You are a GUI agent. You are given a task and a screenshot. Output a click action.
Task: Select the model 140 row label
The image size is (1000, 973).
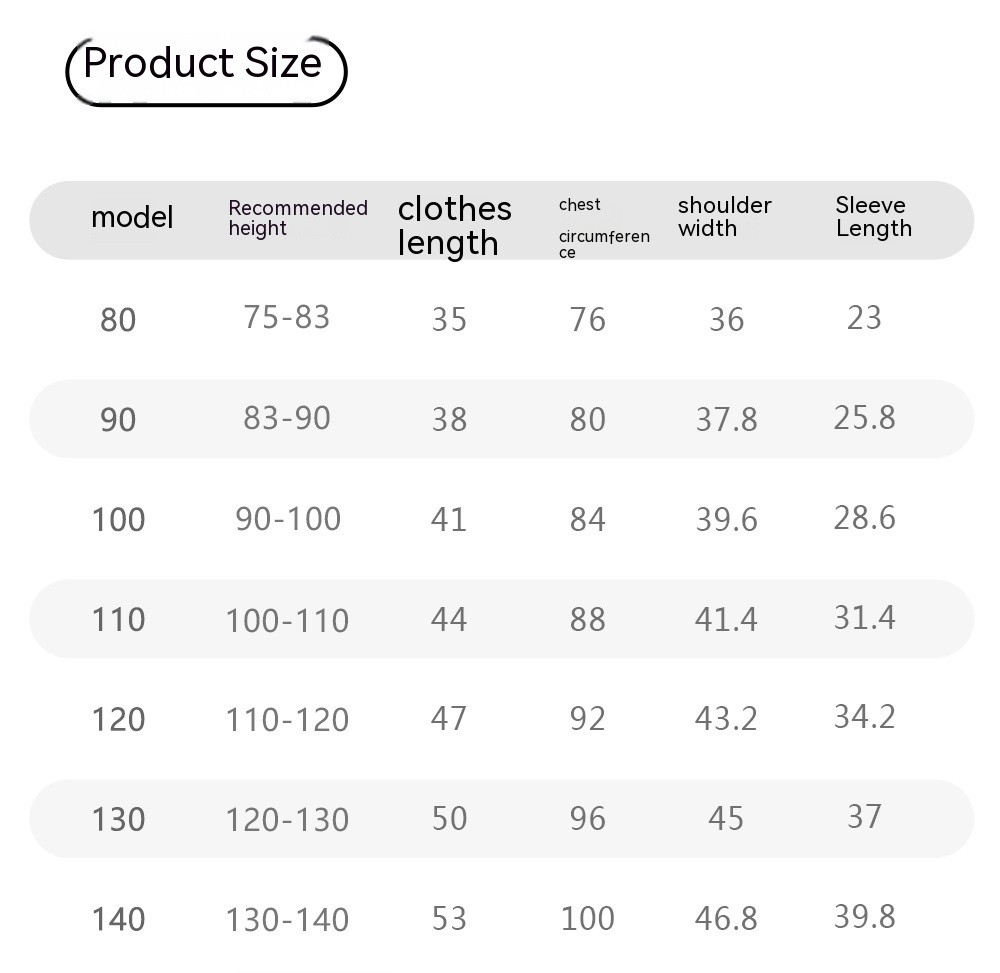pyautogui.click(x=118, y=919)
